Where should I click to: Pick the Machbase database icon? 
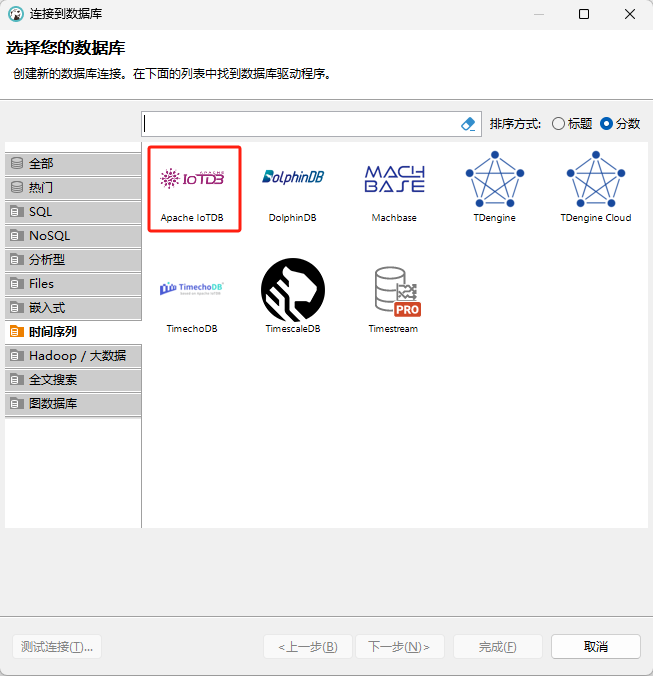coord(394,180)
